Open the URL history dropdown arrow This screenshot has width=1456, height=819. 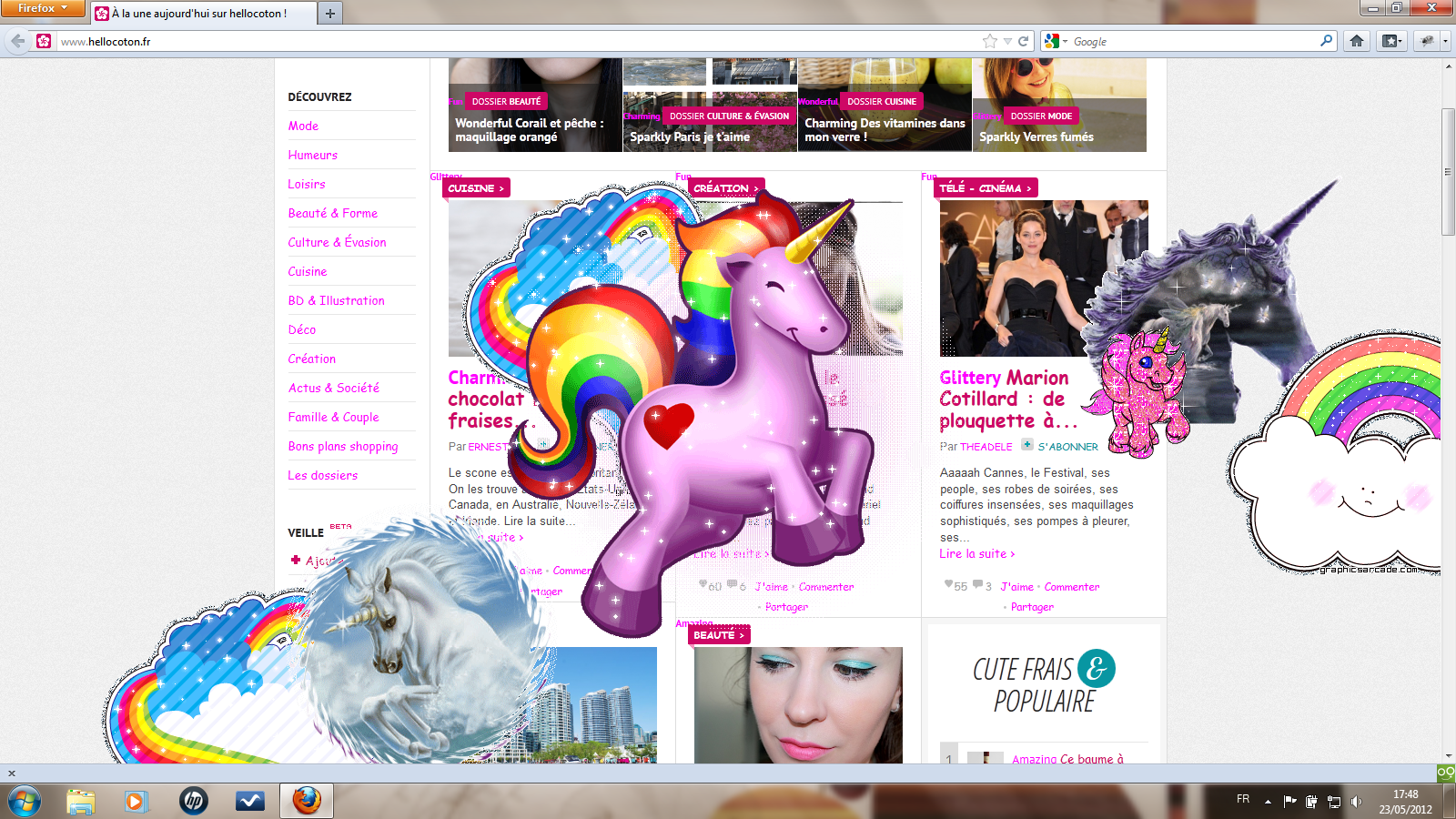(x=1007, y=41)
